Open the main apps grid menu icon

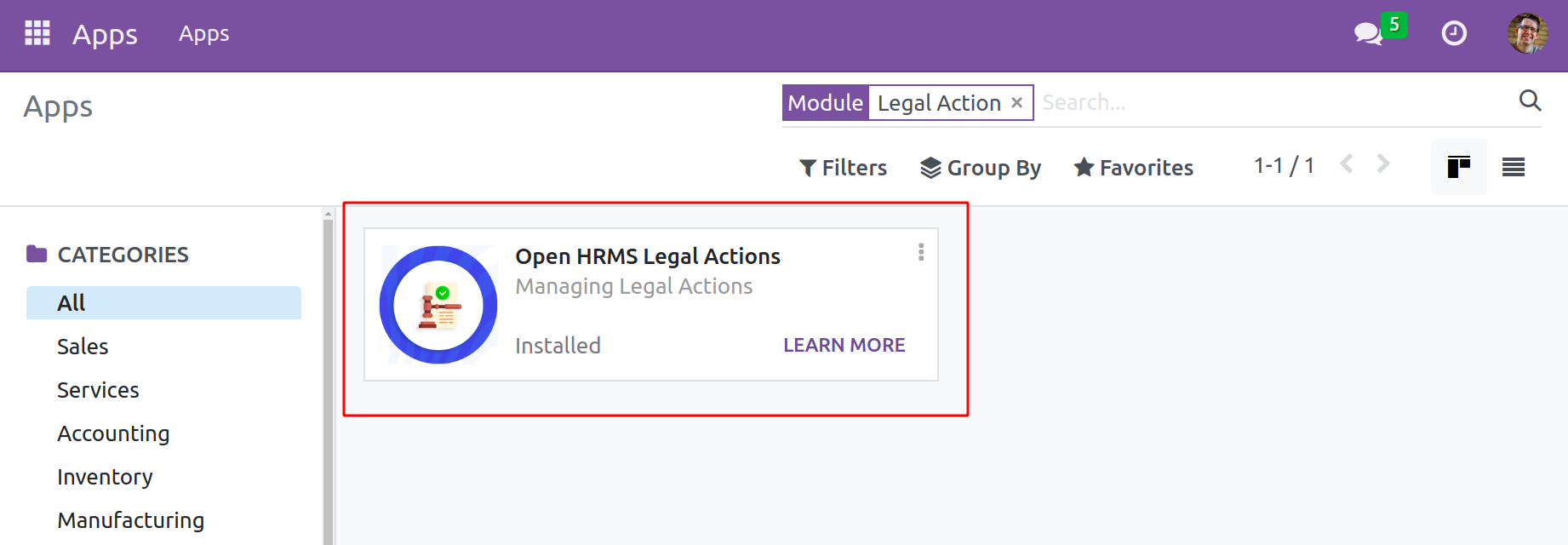37,33
